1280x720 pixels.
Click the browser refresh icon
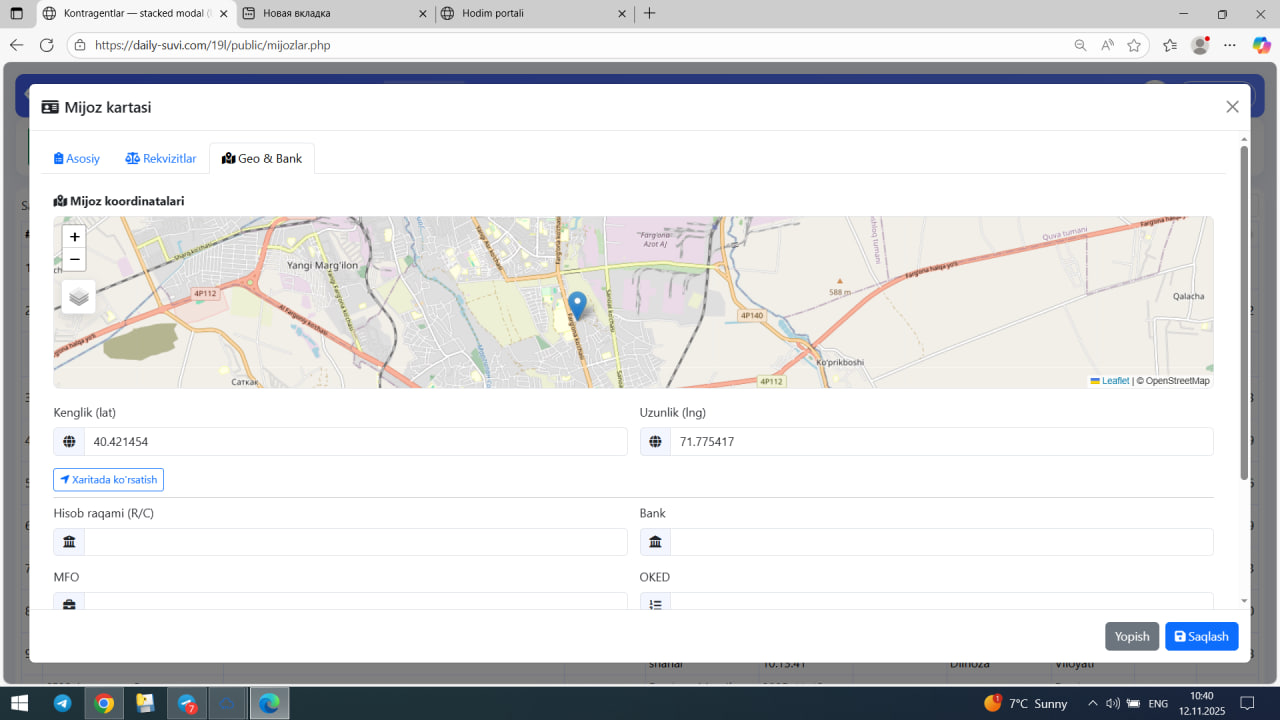(46, 45)
